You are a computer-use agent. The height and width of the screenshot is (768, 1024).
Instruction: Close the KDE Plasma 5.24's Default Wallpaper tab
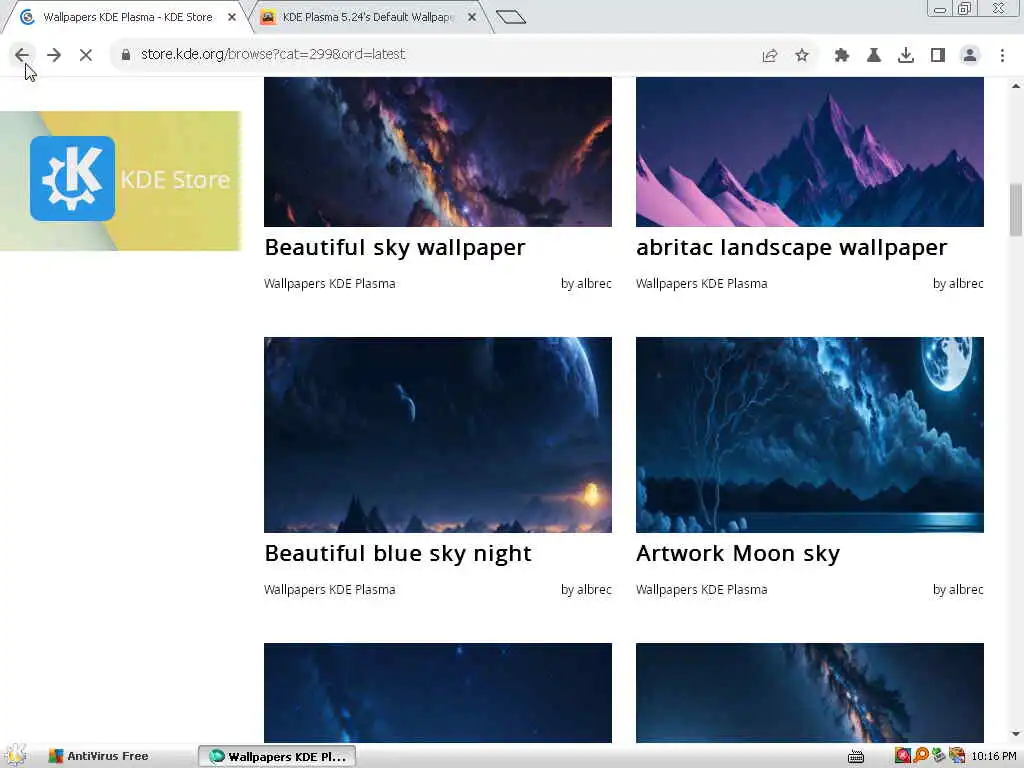[472, 17]
